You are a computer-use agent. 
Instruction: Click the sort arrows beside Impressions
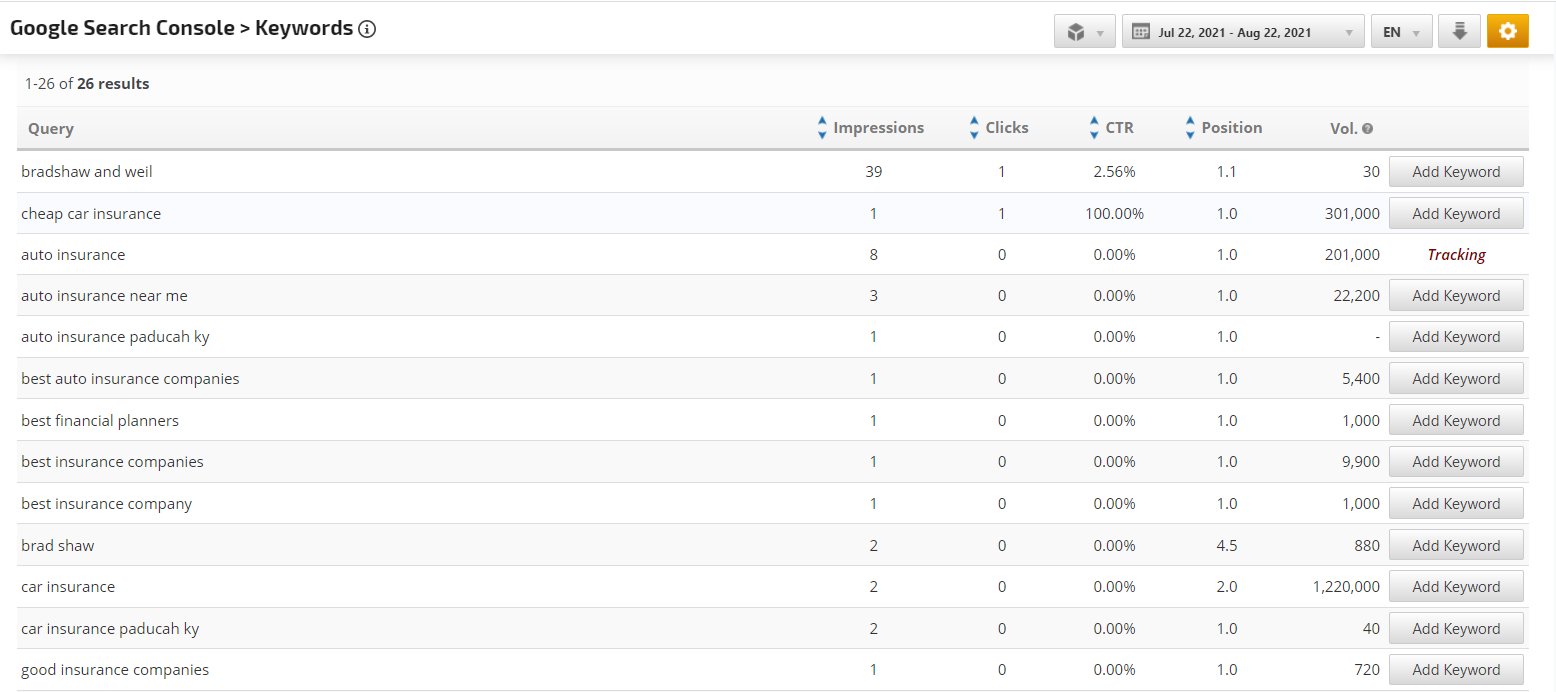coord(822,128)
